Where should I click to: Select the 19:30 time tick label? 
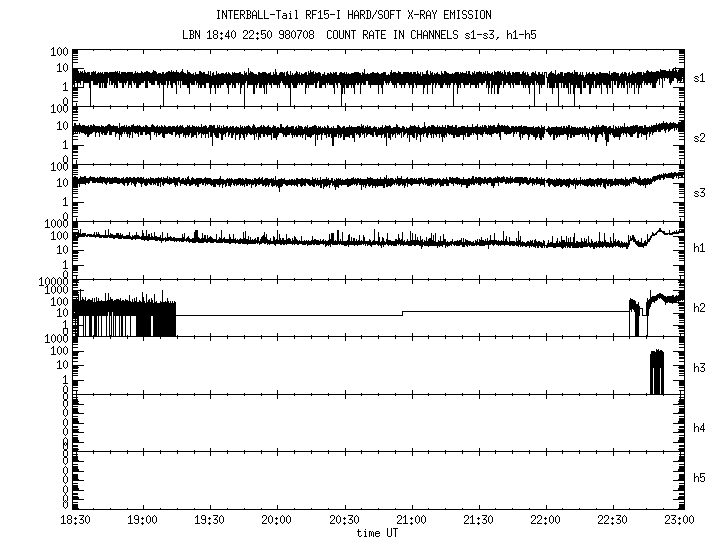pos(209,521)
